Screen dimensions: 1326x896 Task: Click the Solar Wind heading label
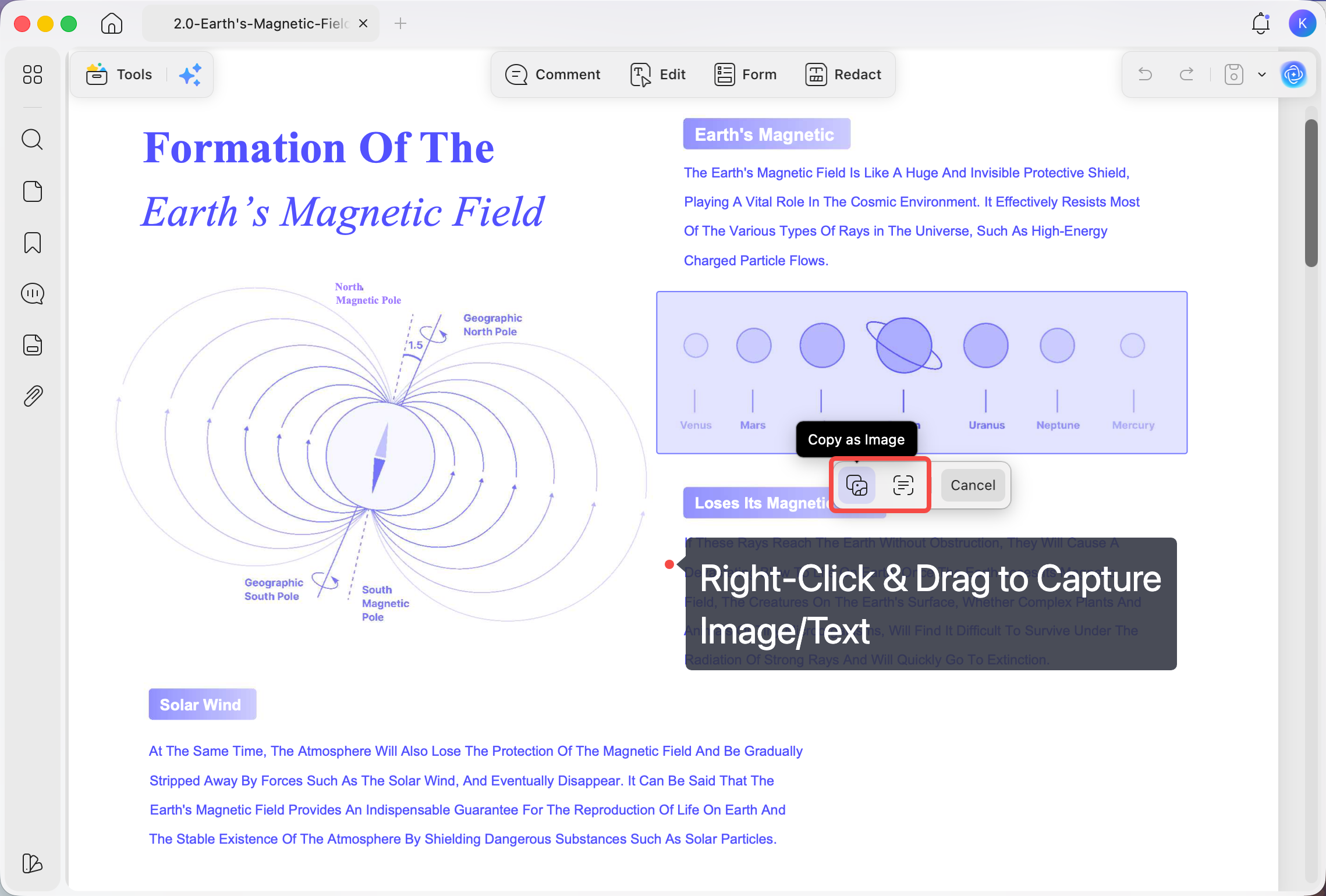pos(202,704)
